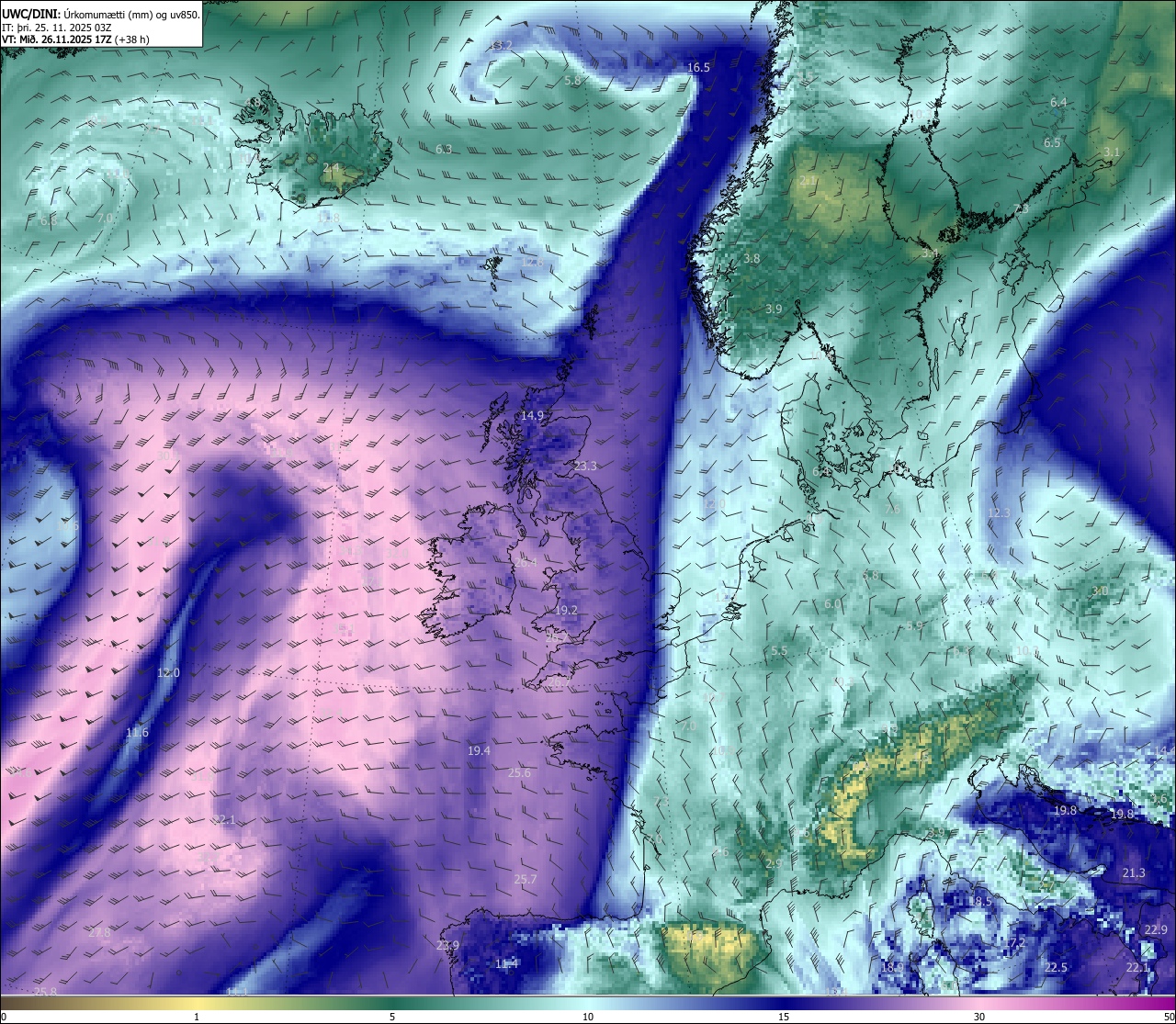This screenshot has width=1176, height=1024.
Task: Click the 30 tick label on the colour scale
Action: click(979, 1017)
